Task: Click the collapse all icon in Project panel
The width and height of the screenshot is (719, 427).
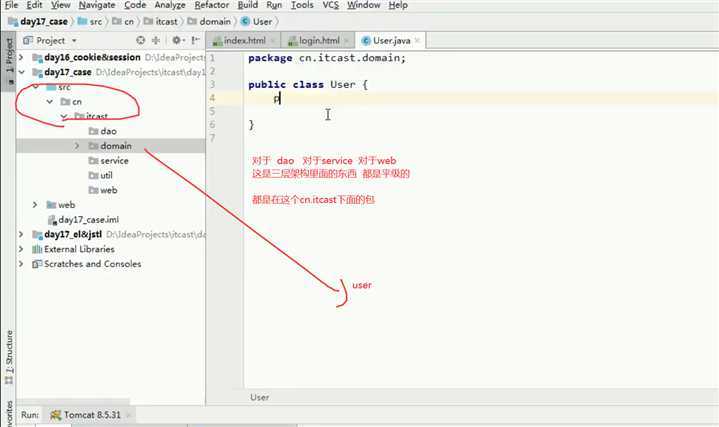Action: [x=156, y=40]
